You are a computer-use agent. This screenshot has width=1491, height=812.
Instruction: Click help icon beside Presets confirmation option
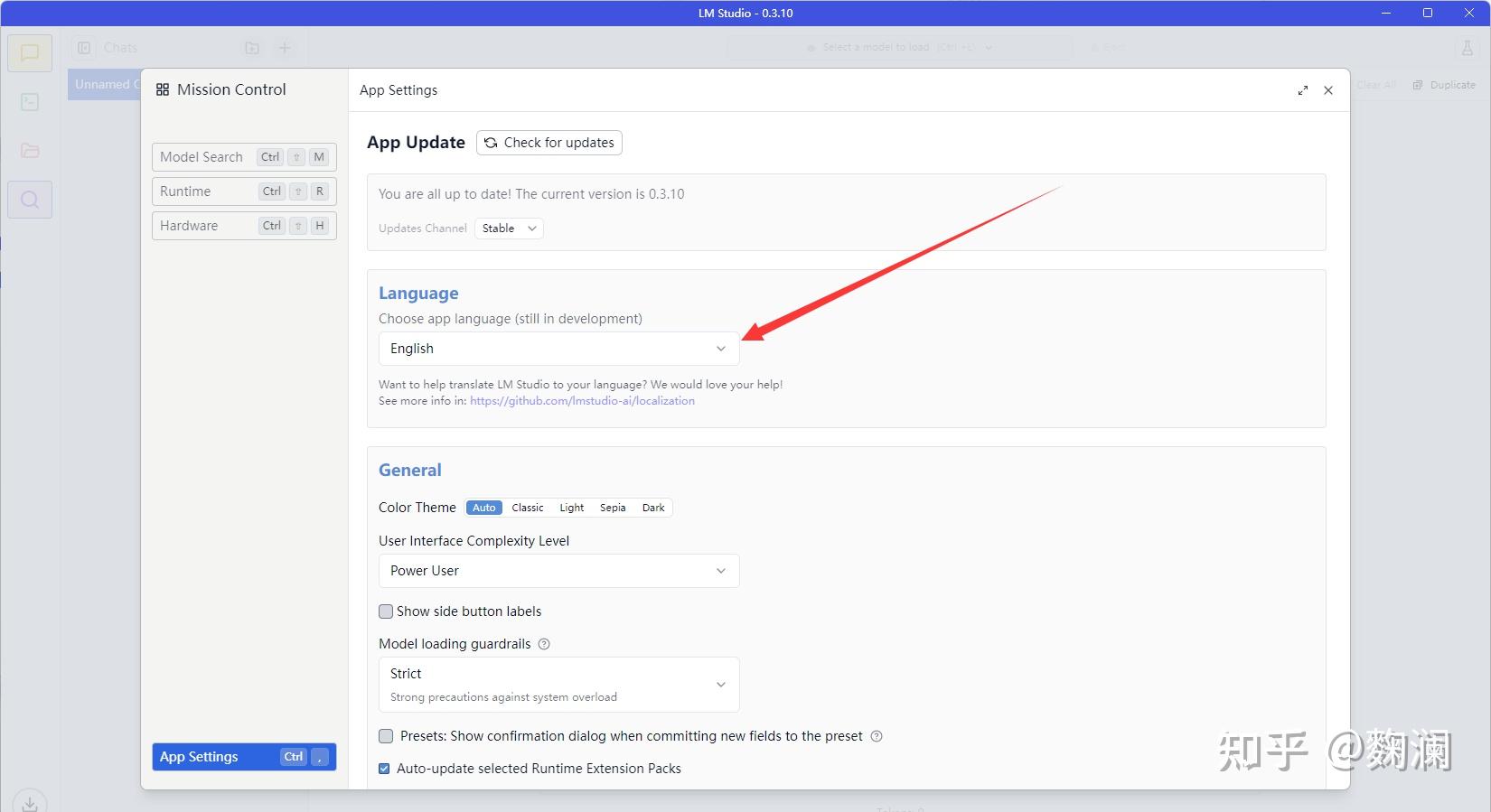pos(877,736)
